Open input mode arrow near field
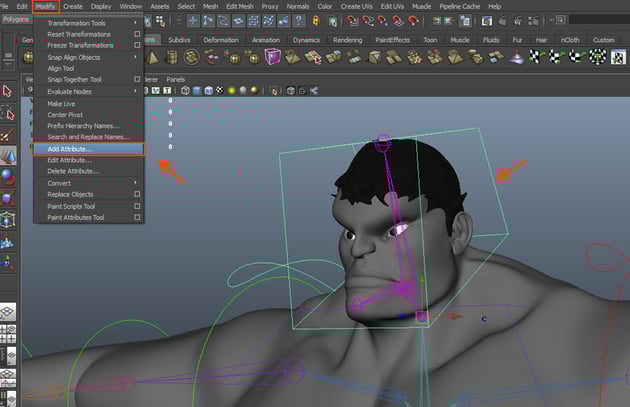Image resolution: width=630 pixels, height=407 pixels. 552,20
